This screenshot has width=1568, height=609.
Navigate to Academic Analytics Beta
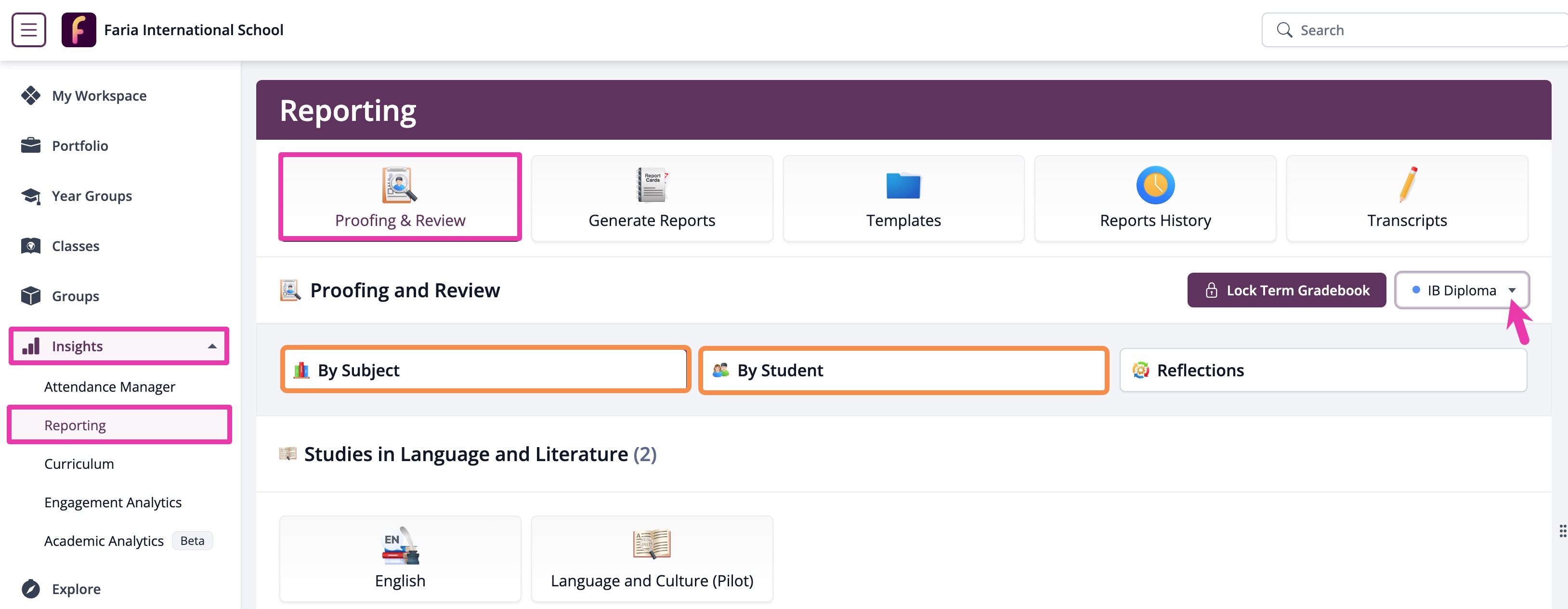click(x=104, y=540)
